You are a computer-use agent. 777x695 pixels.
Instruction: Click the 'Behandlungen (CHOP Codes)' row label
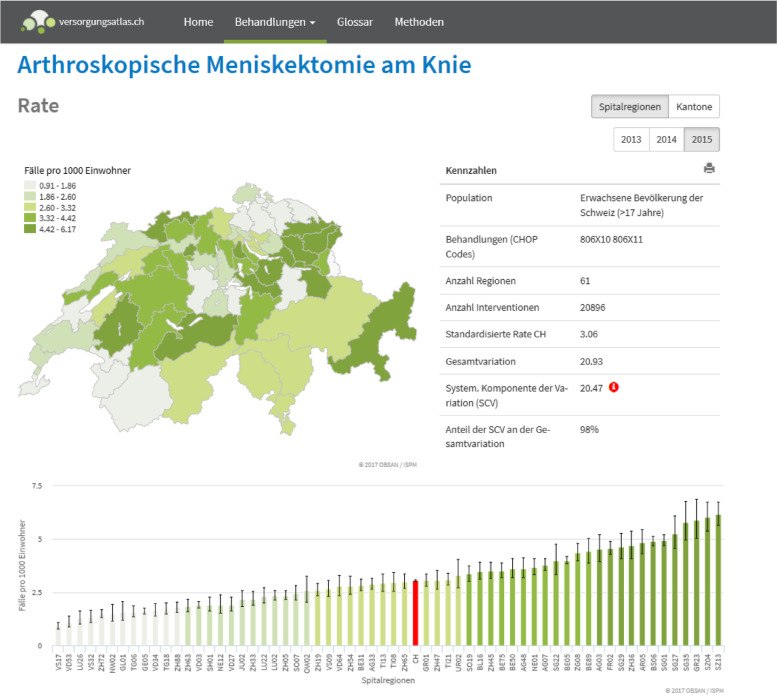(x=492, y=247)
